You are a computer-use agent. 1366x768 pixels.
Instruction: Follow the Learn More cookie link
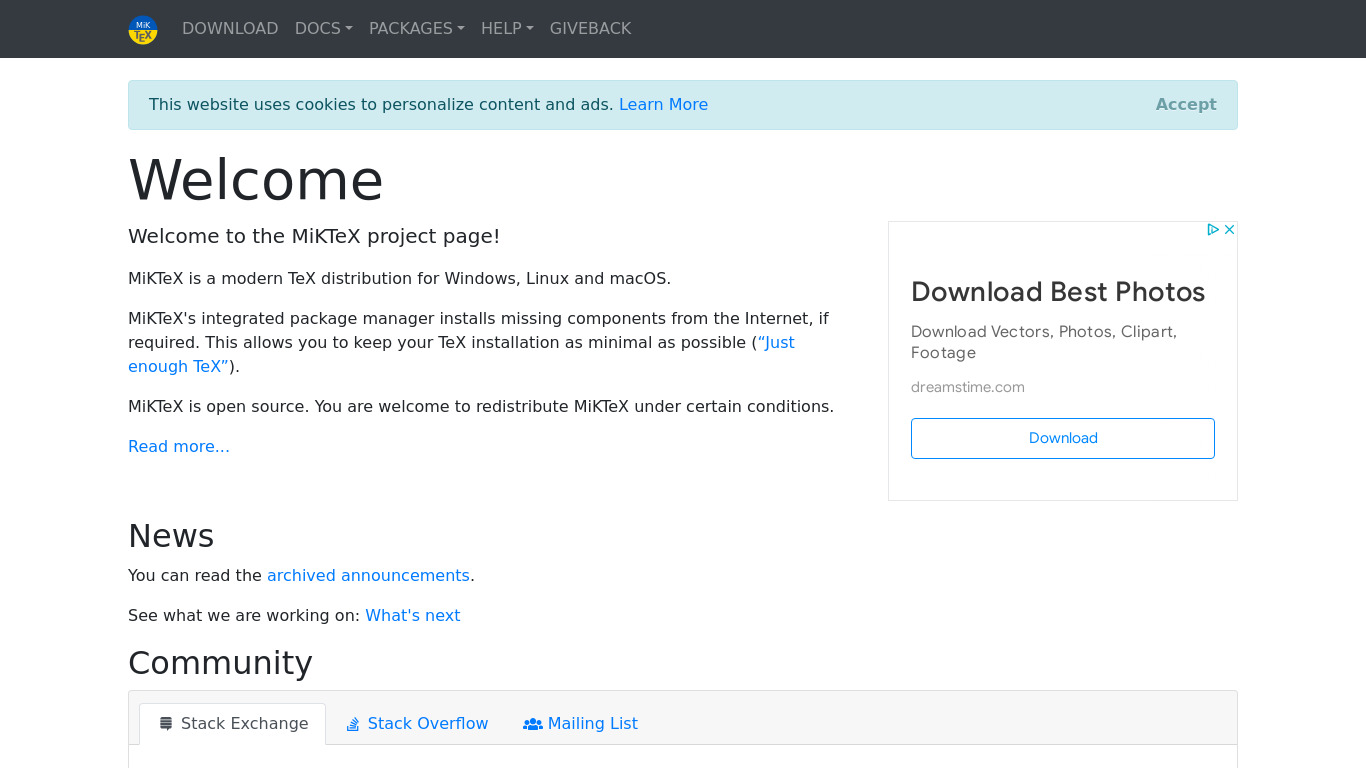(663, 104)
